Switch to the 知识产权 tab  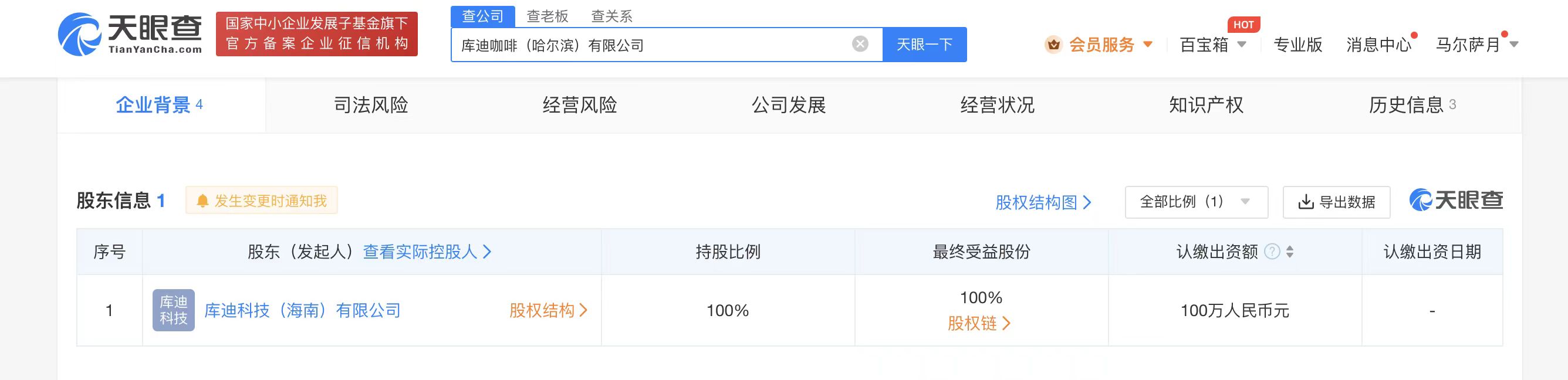(x=1206, y=105)
